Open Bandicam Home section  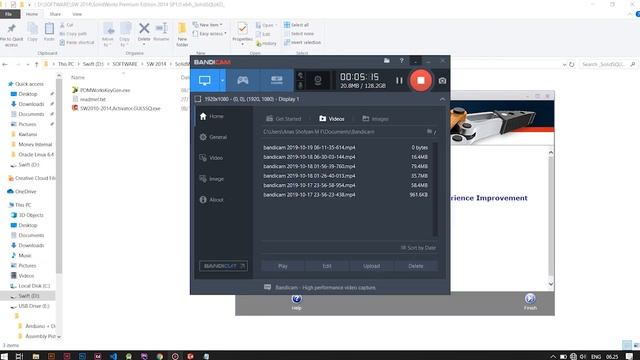(211, 116)
